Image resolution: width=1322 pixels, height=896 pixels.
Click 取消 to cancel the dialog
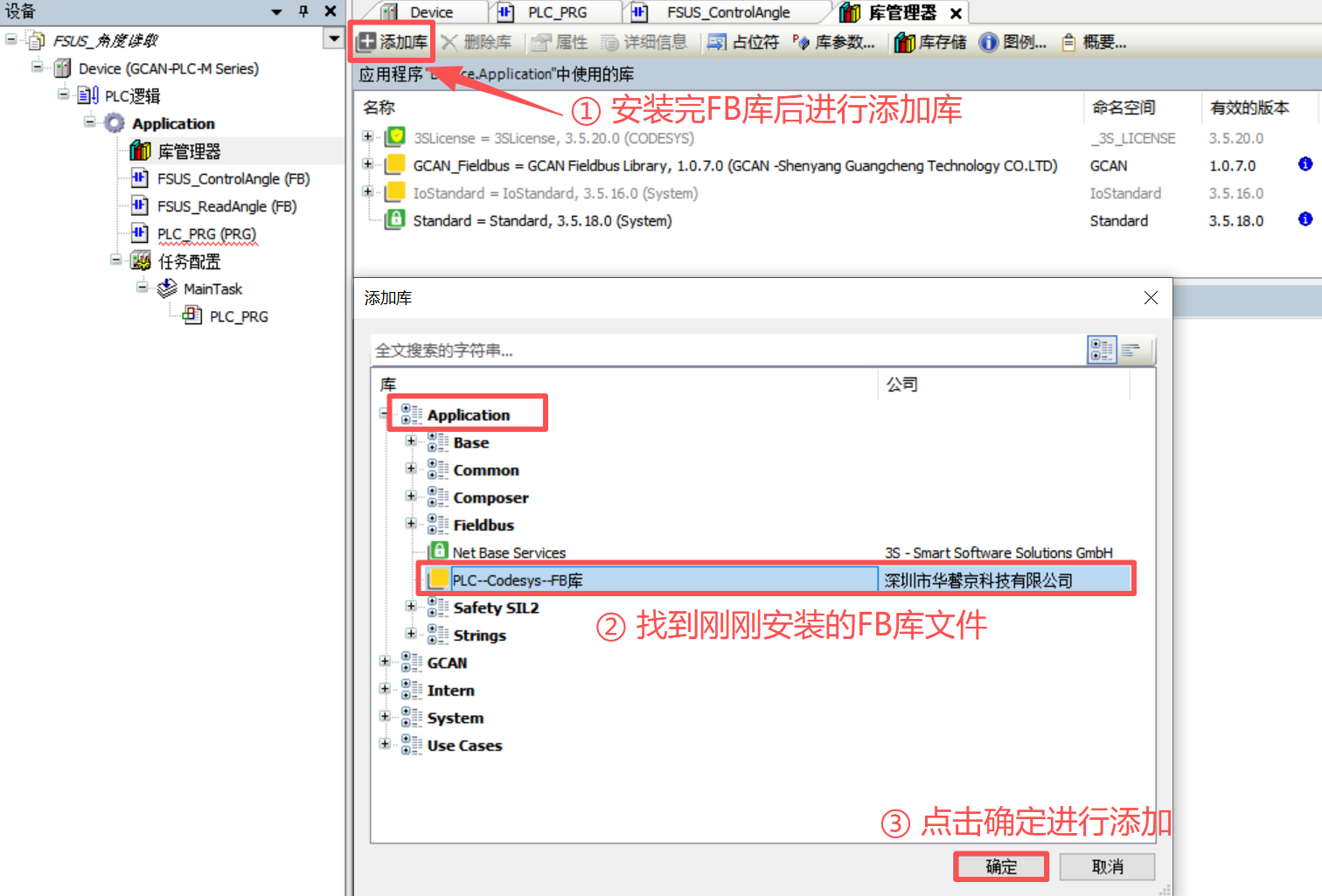(1107, 866)
